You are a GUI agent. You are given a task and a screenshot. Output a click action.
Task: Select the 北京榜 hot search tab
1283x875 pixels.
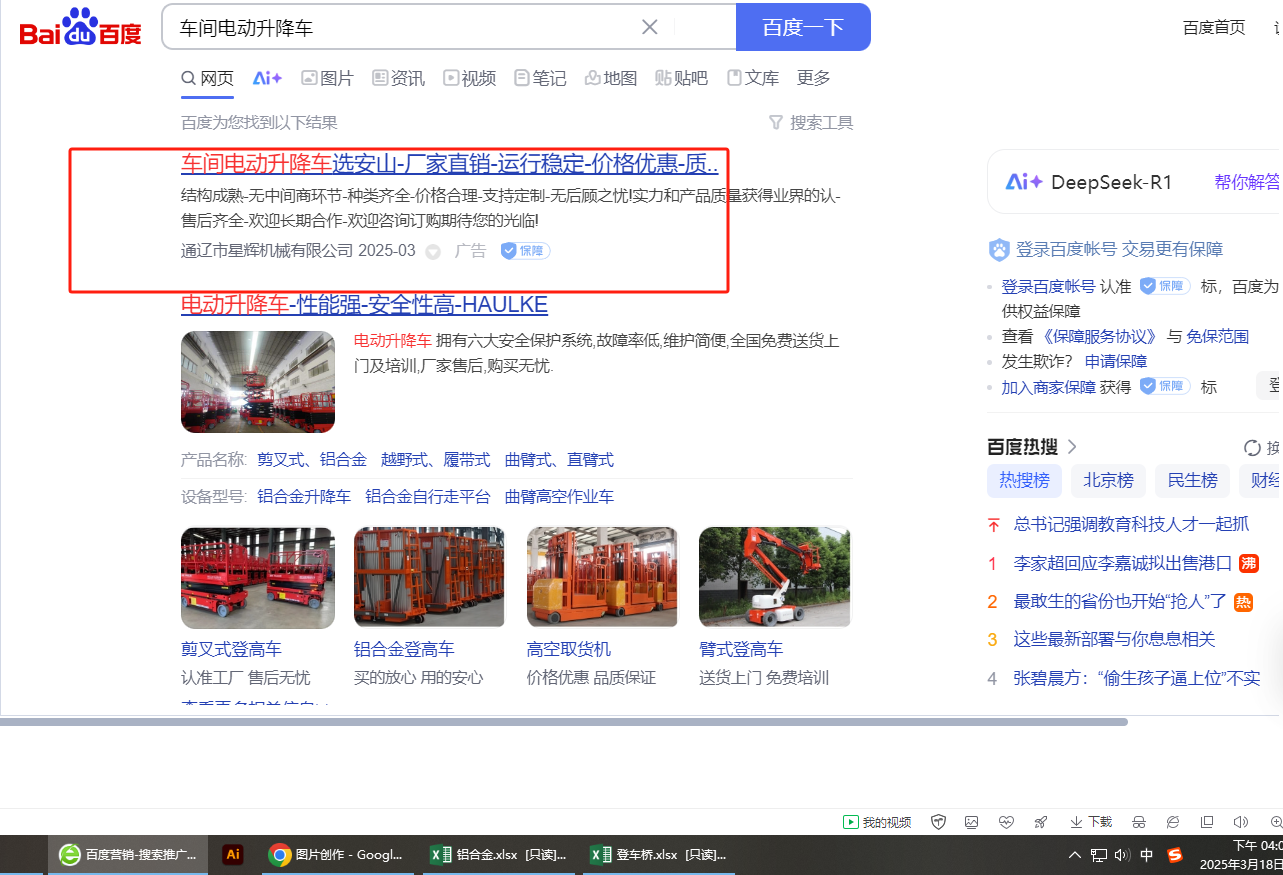[x=1108, y=481]
